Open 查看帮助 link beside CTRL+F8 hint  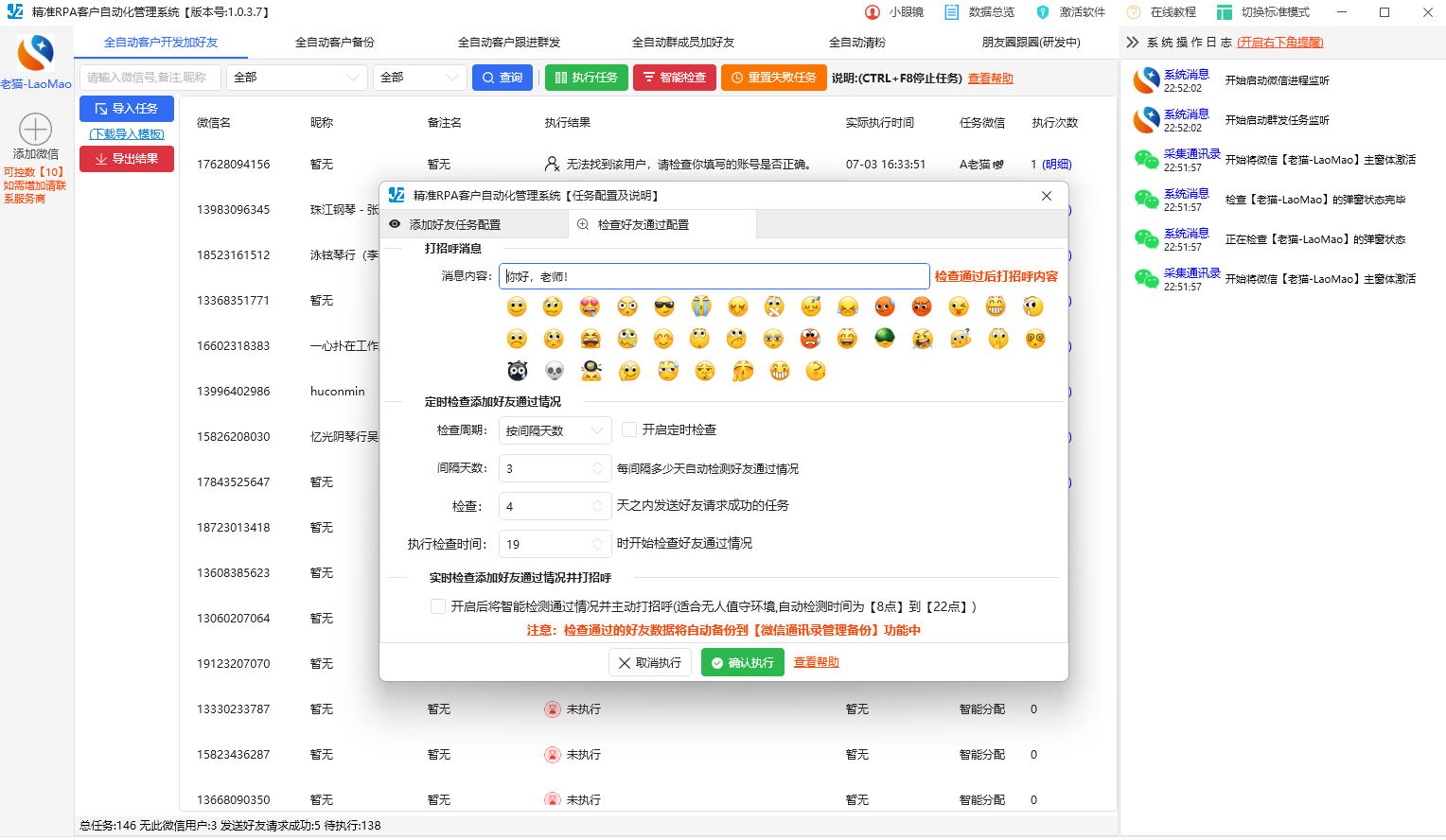point(991,79)
